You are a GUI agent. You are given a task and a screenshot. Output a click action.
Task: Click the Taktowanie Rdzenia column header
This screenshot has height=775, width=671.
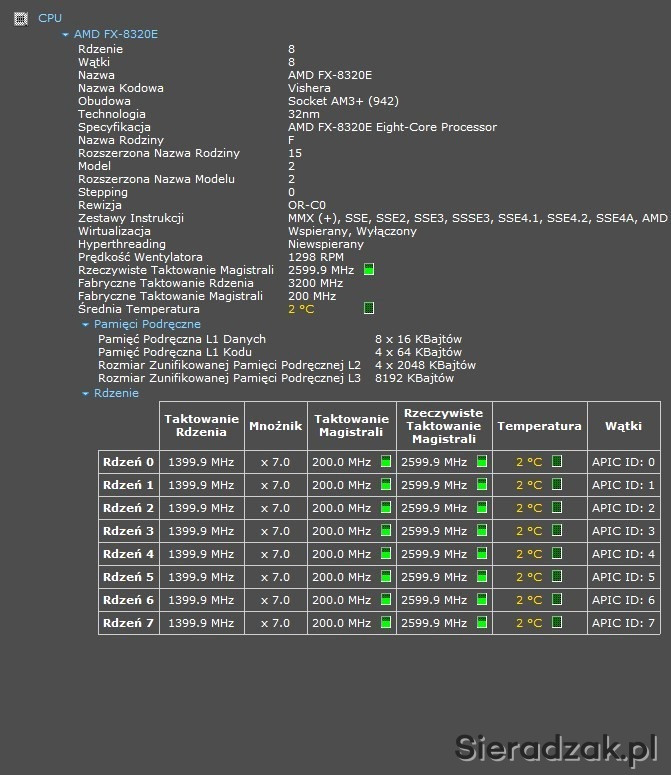click(x=202, y=426)
